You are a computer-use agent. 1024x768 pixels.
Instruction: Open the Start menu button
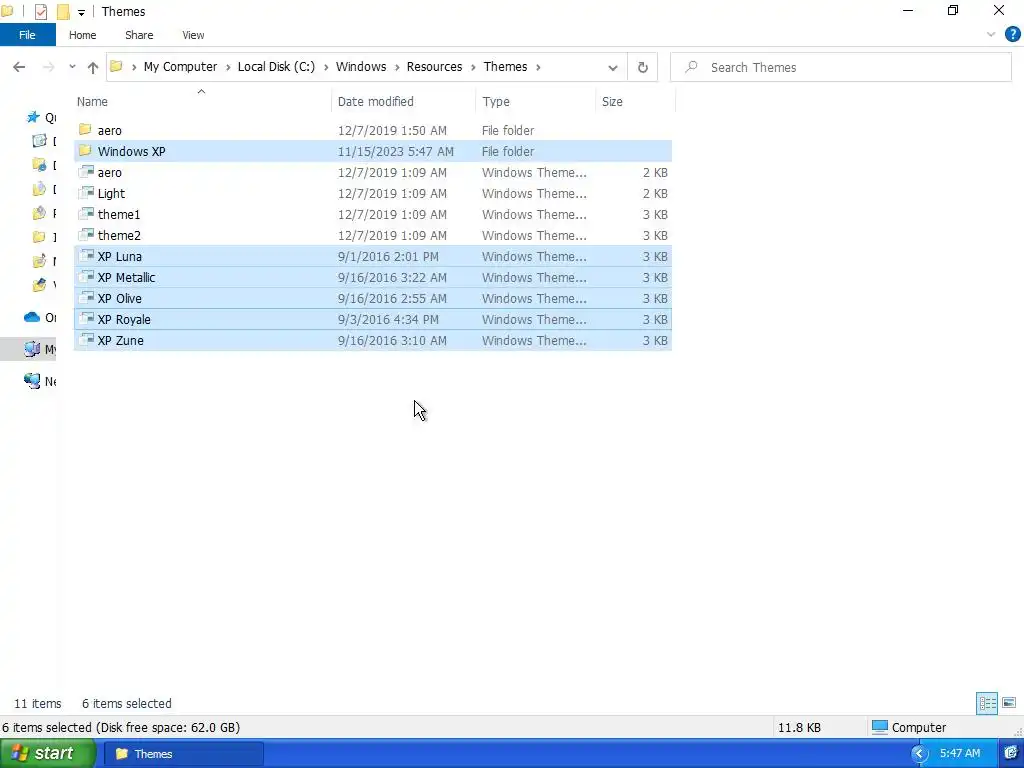pyautogui.click(x=47, y=754)
